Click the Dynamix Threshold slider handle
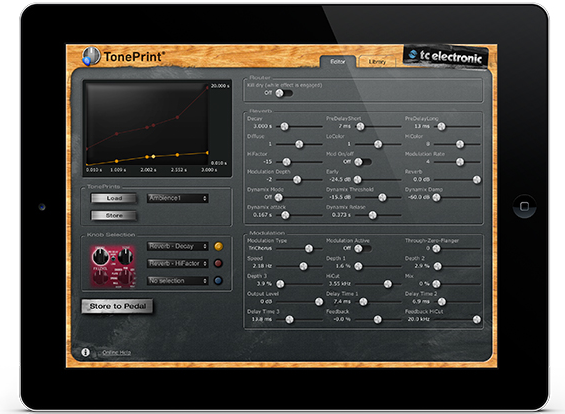Viewport: 565px width, 414px height. [x=382, y=197]
